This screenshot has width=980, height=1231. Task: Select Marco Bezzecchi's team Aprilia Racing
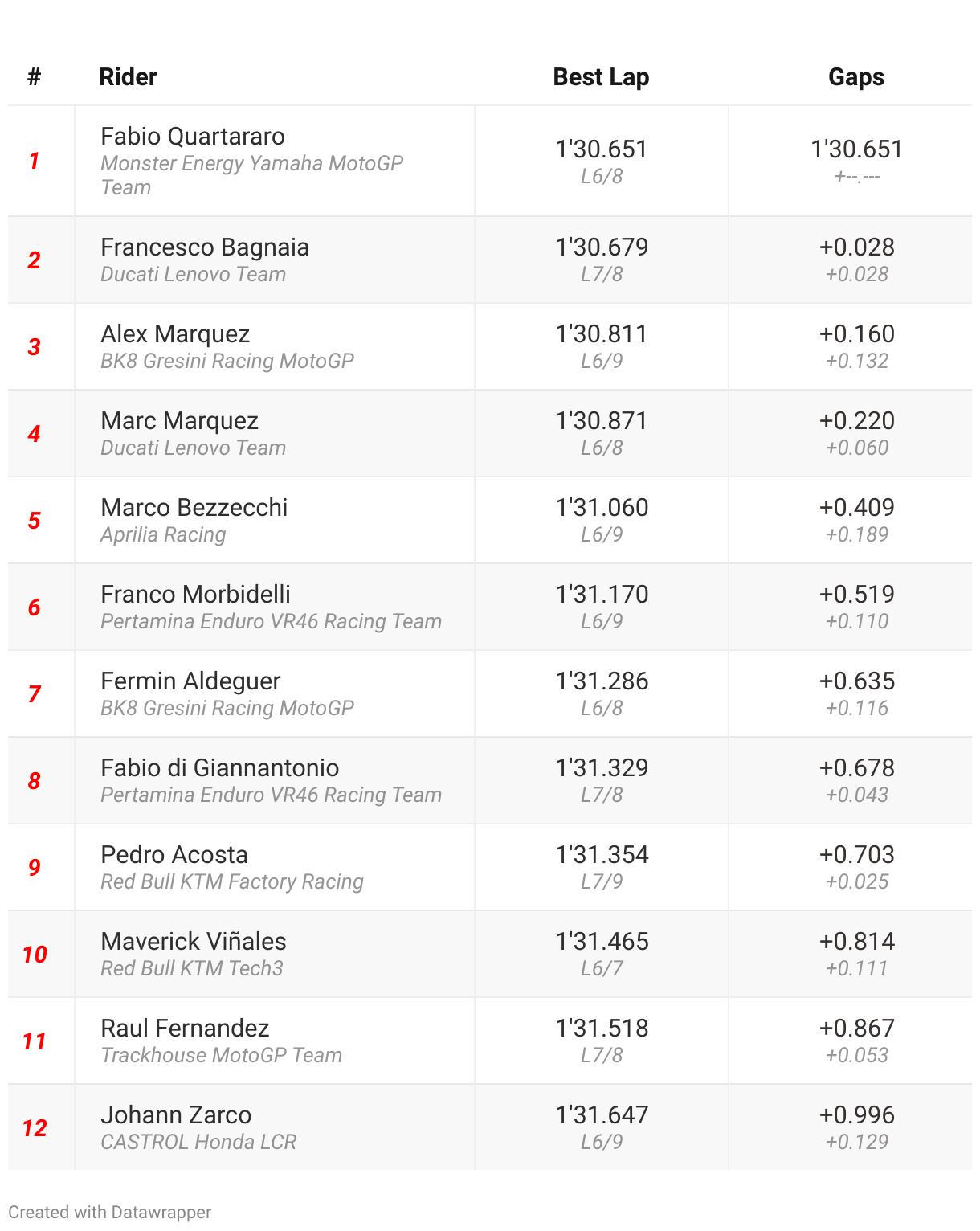[x=163, y=535]
